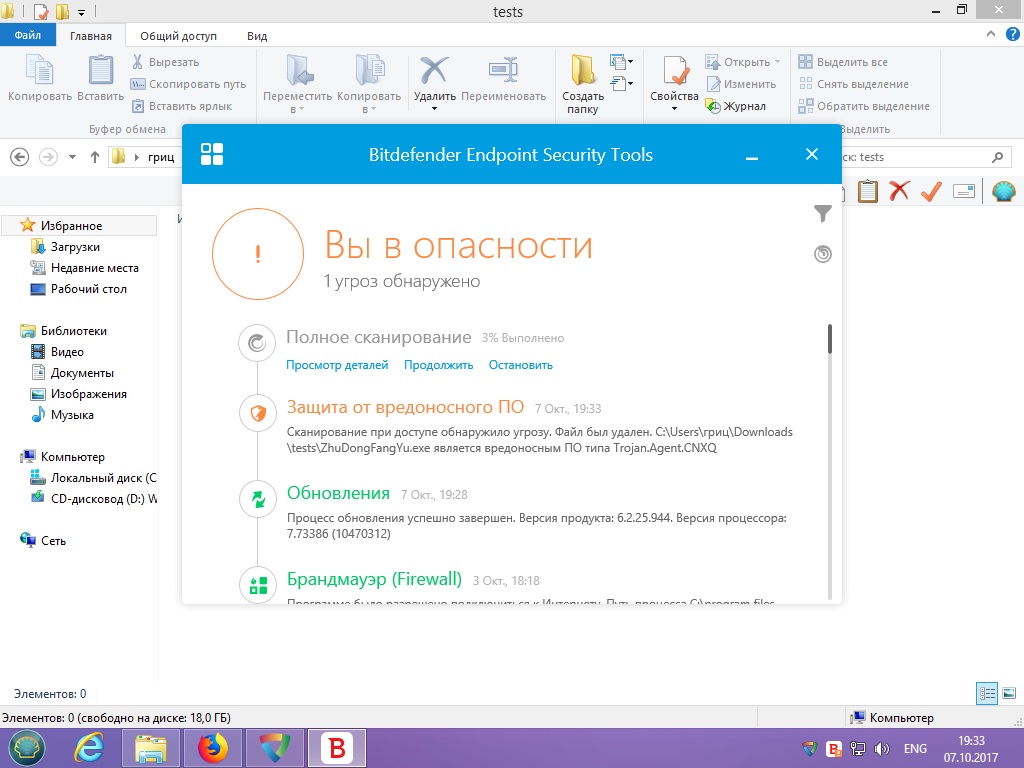This screenshot has width=1024, height=768.
Task: Click the shell icon in the toolbar
Action: [x=1004, y=191]
